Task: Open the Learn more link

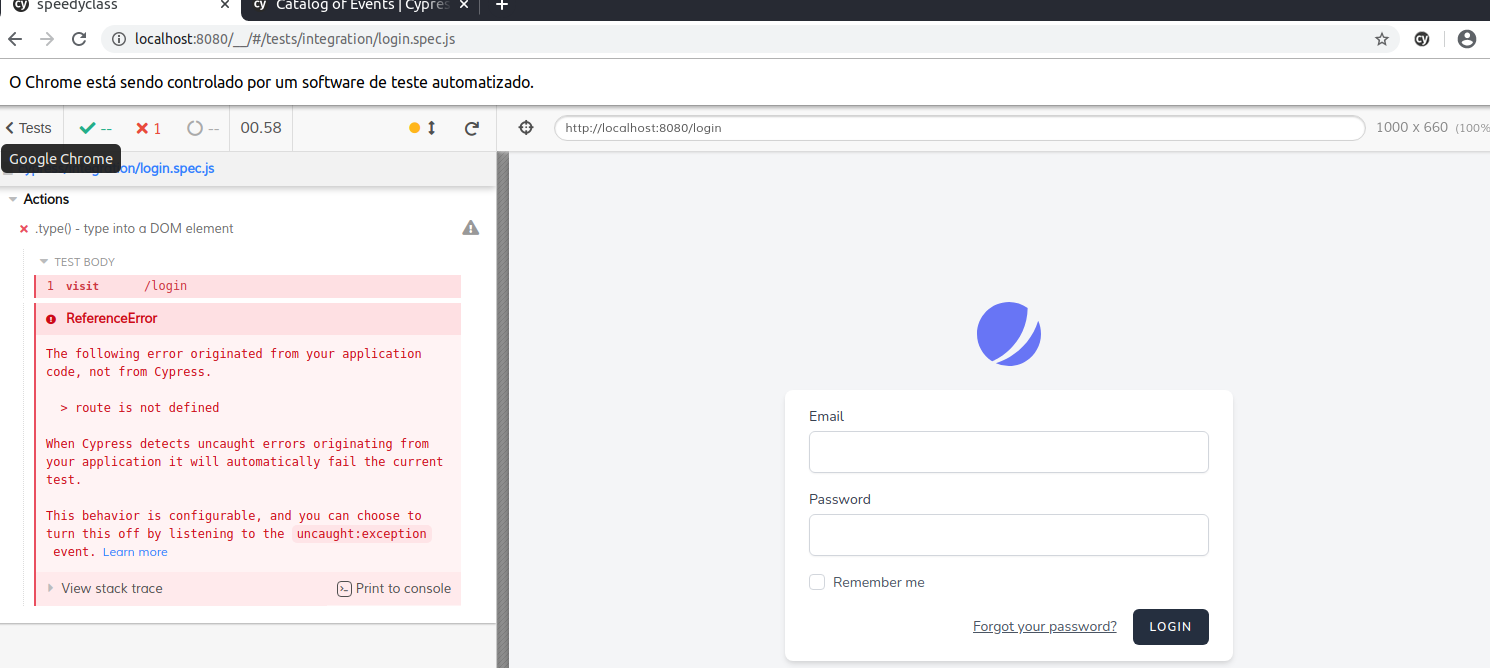Action: pyautogui.click(x=135, y=552)
